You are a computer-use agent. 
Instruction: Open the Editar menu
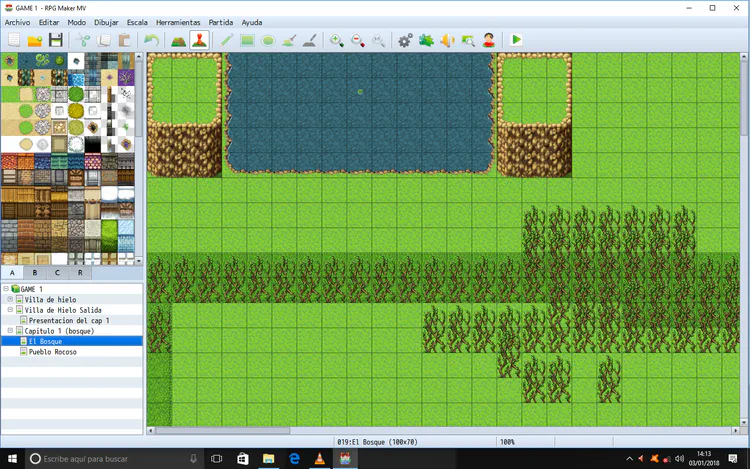coord(49,22)
